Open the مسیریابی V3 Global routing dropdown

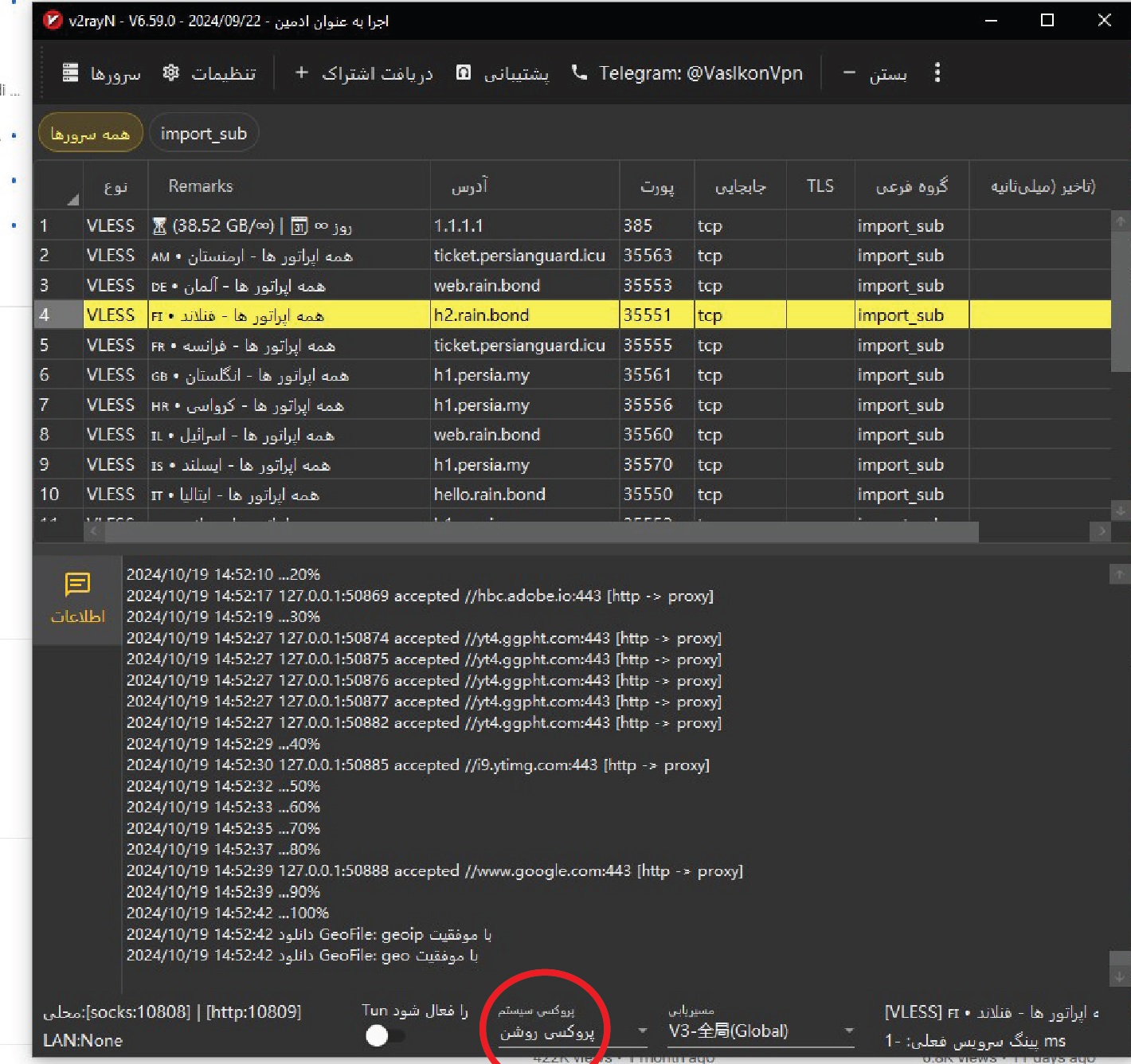coord(761,1031)
